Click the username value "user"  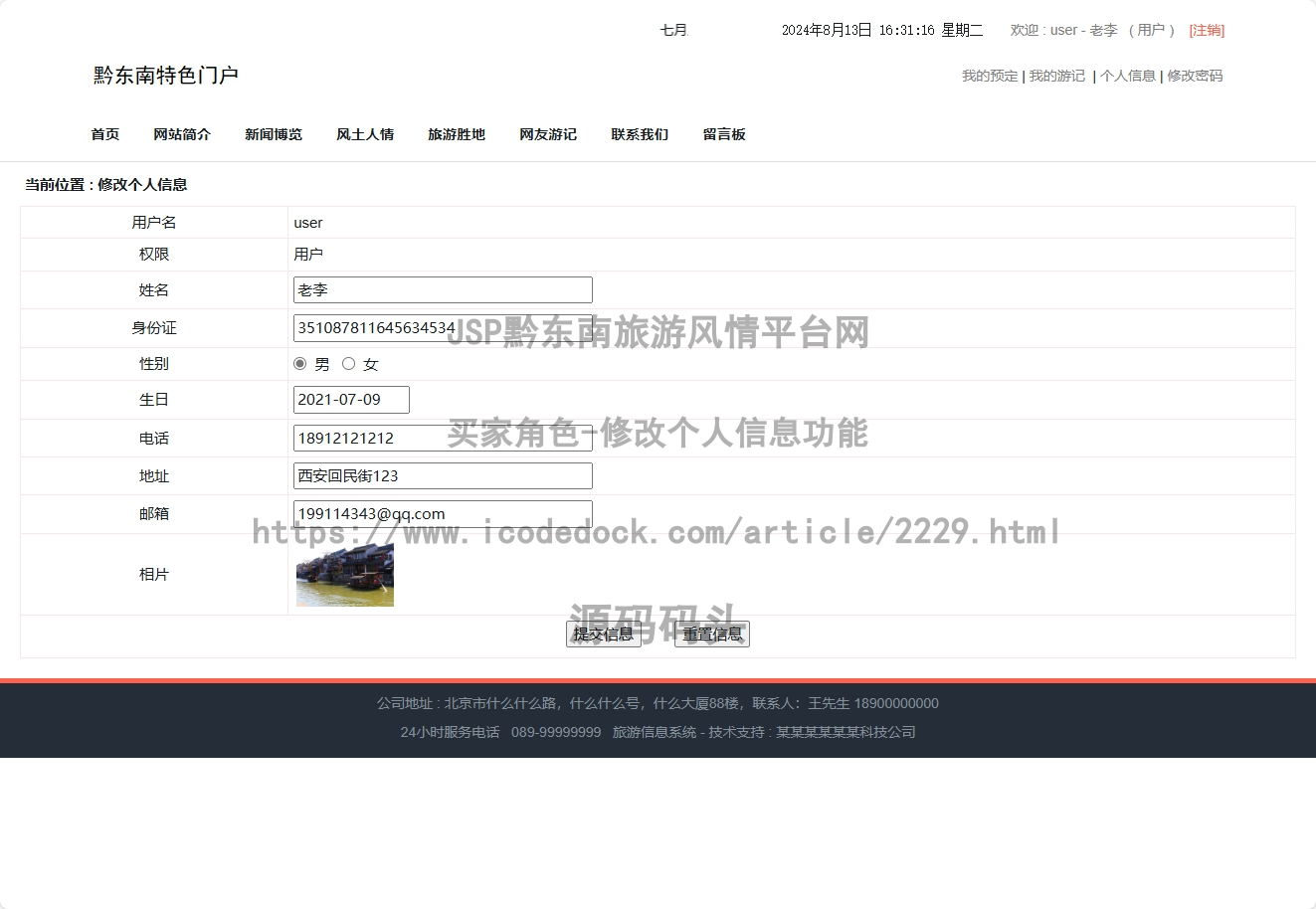(x=308, y=223)
